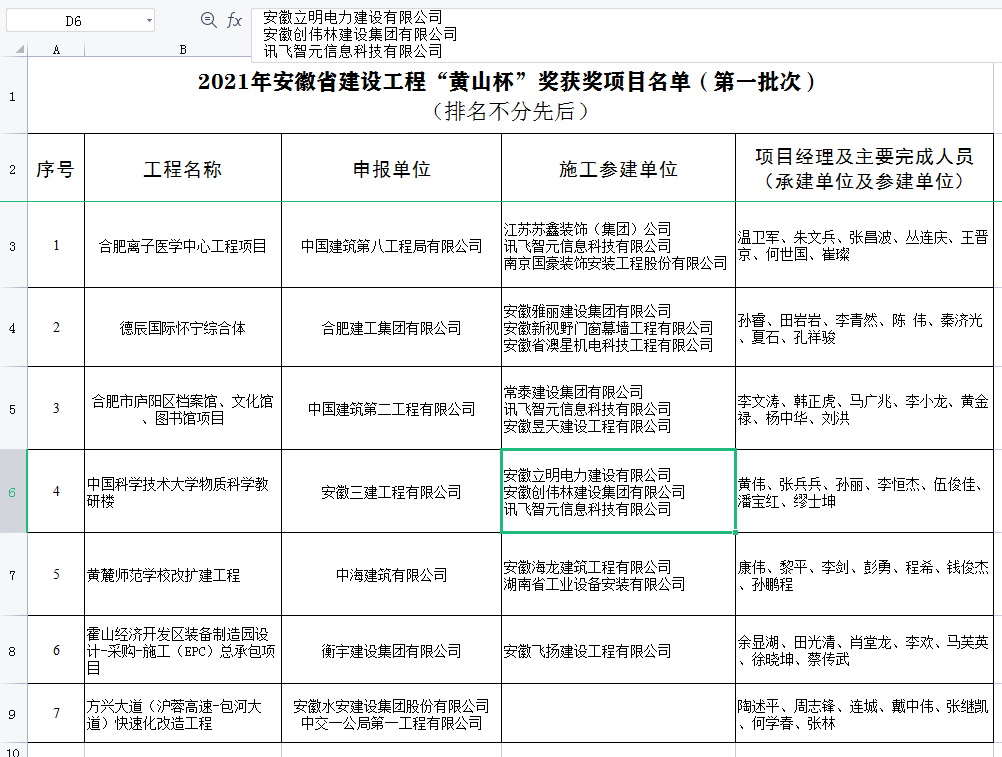Viewport: 1002px width, 757px height.
Task: Click the zoom magnifier icon beside formula bar
Action: coord(209,20)
